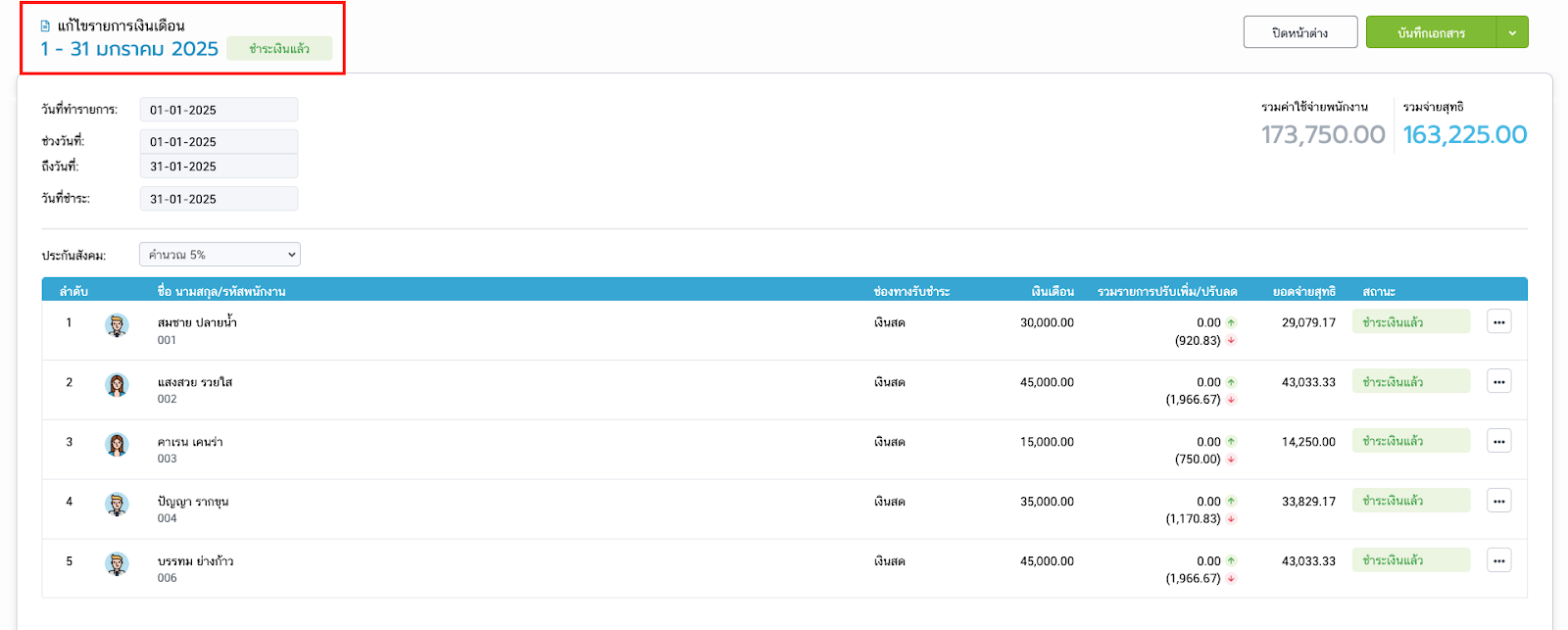The width and height of the screenshot is (1568, 630).
Task: Click the วันที่ชำระ date field
Action: point(219,199)
